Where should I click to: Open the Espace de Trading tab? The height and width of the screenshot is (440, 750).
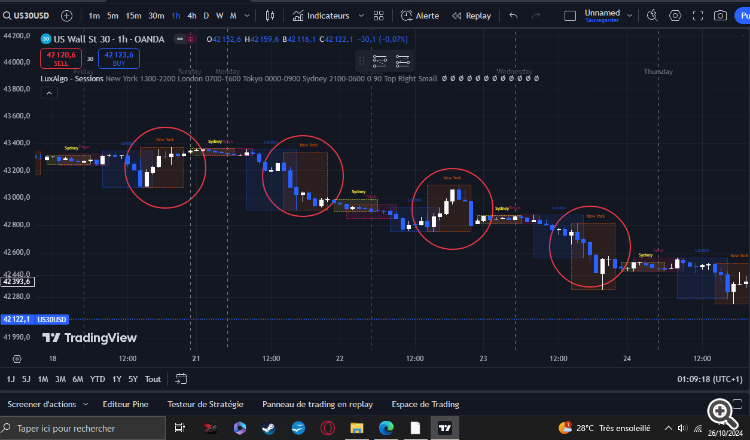pyautogui.click(x=425, y=404)
